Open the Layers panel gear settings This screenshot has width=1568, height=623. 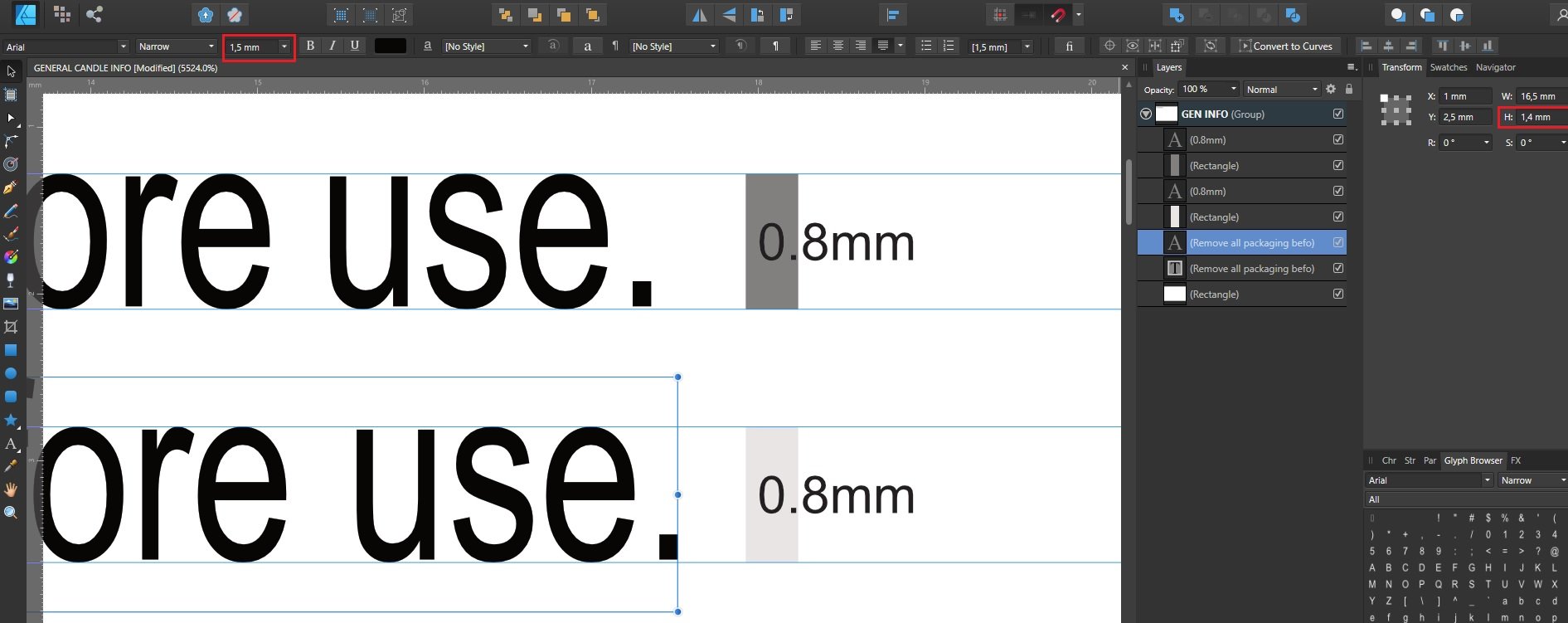1331,89
